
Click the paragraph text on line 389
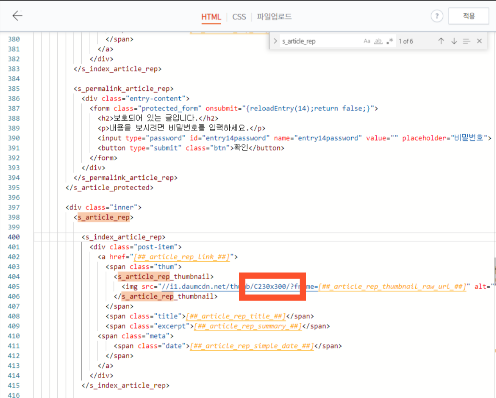pyautogui.click(x=179, y=128)
